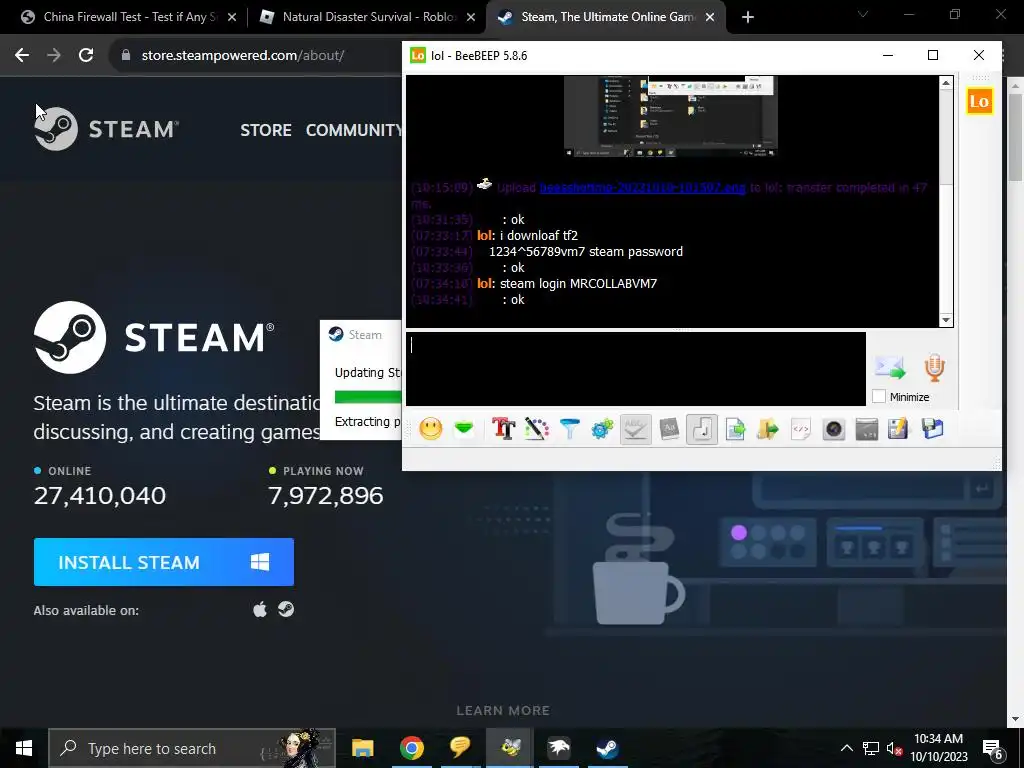Open a new browser tab

tap(748, 18)
